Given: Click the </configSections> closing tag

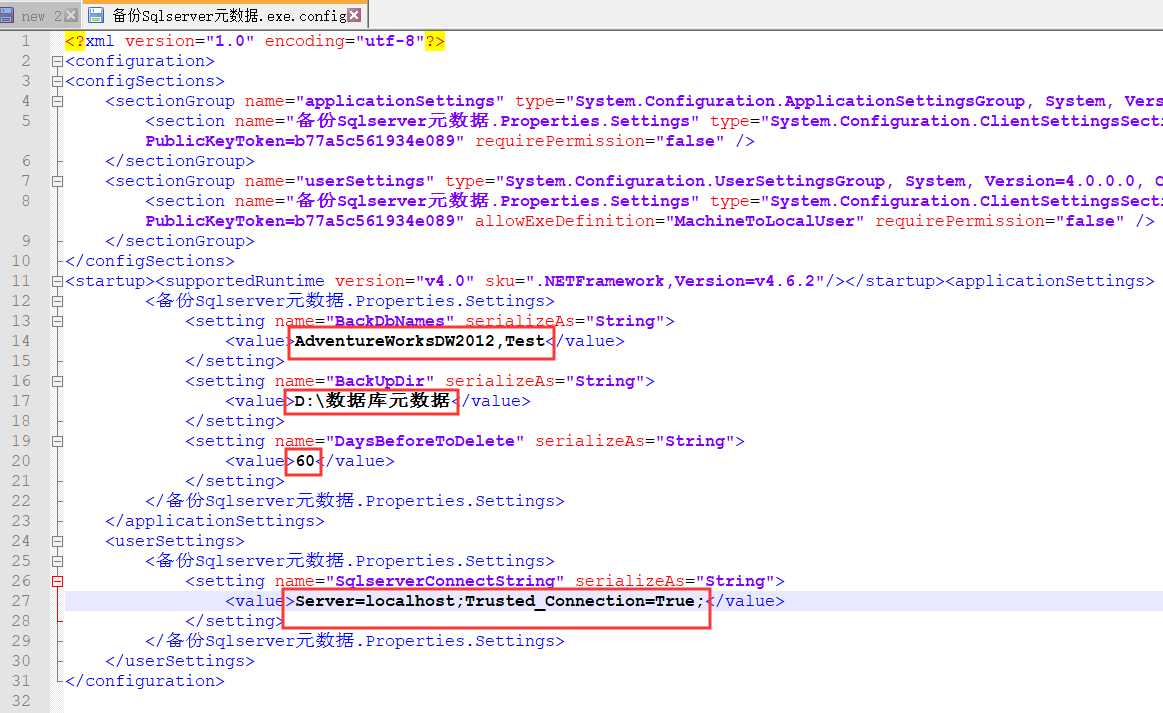Looking at the screenshot, I should 150,261.
